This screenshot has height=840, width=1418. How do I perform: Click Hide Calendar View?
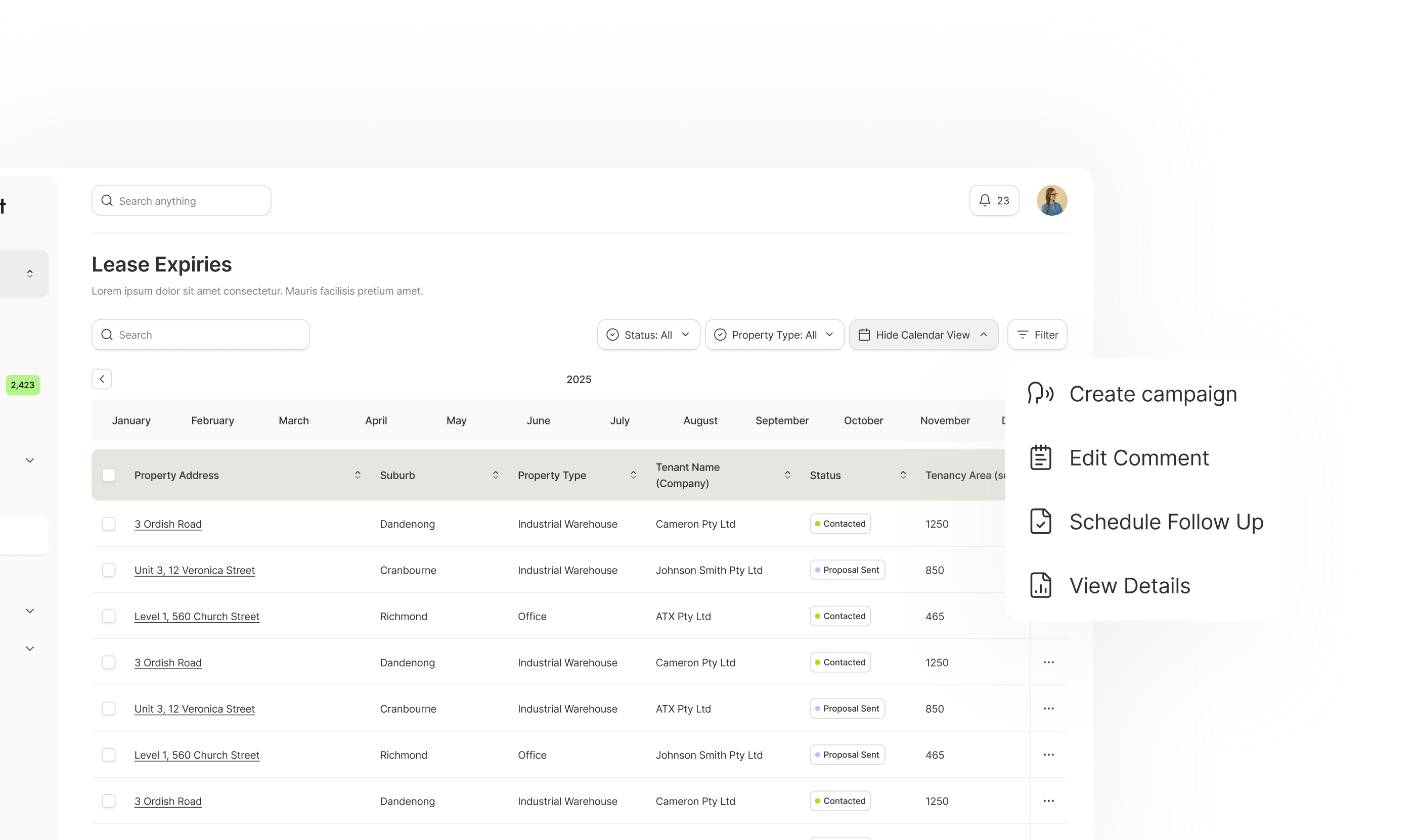pos(922,335)
